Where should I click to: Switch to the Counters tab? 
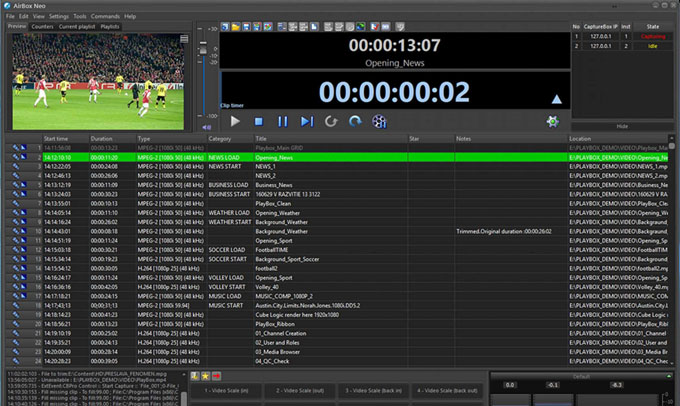tap(42, 27)
